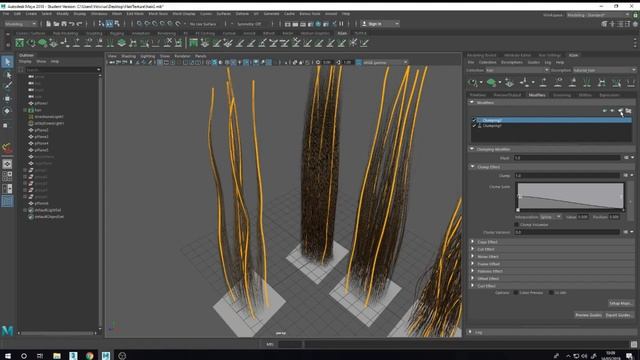The image size is (640, 360).
Task: Click the add-modifier icon above modifier list
Action: pyautogui.click(x=620, y=111)
